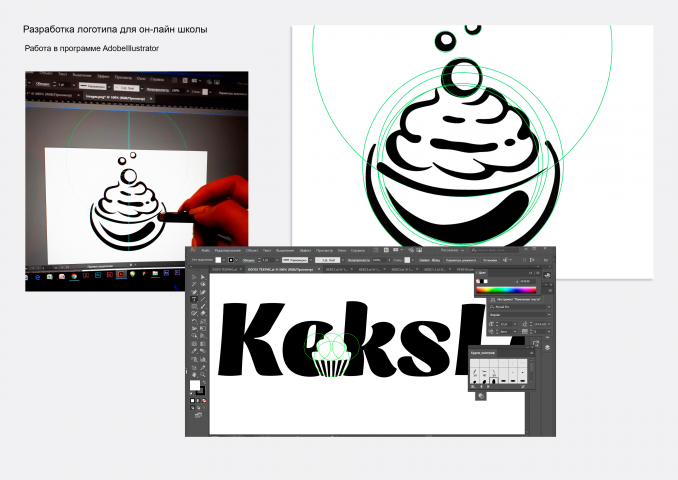Click the Установки button
This screenshot has height=480, width=678.
pyautogui.click(x=490, y=260)
